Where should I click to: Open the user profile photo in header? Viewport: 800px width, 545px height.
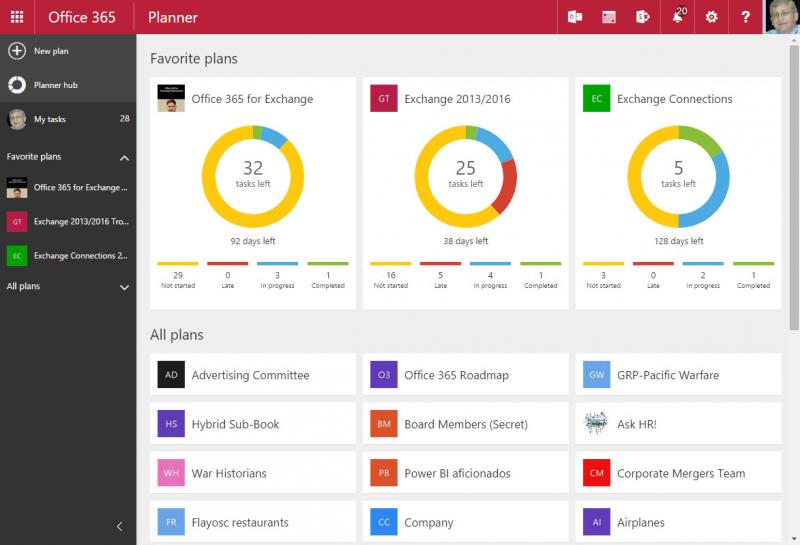click(781, 17)
